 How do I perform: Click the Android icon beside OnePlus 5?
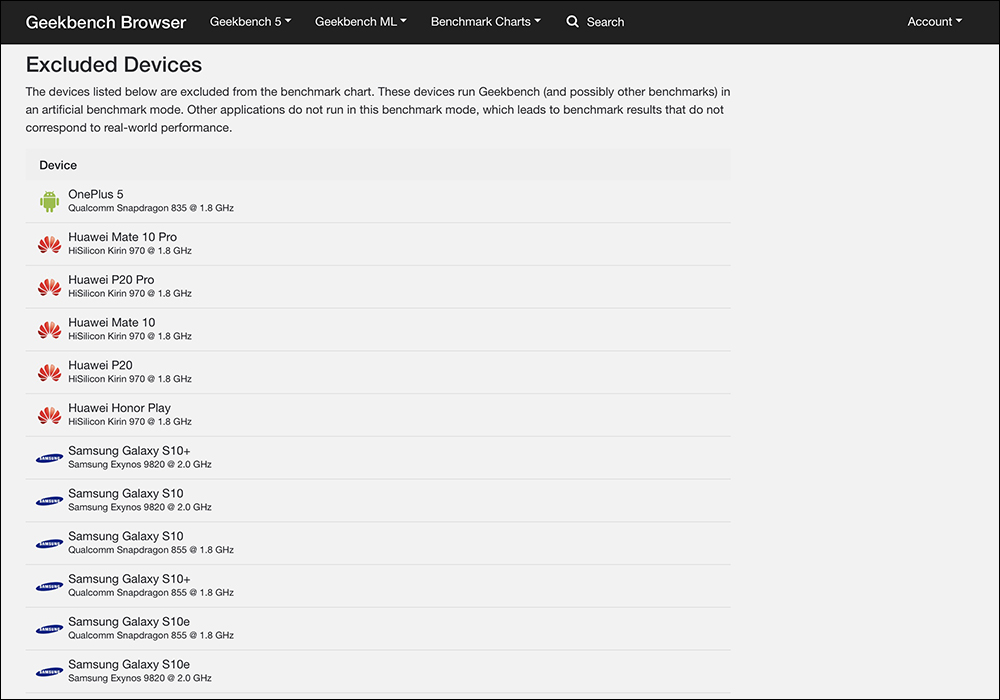(x=49, y=201)
